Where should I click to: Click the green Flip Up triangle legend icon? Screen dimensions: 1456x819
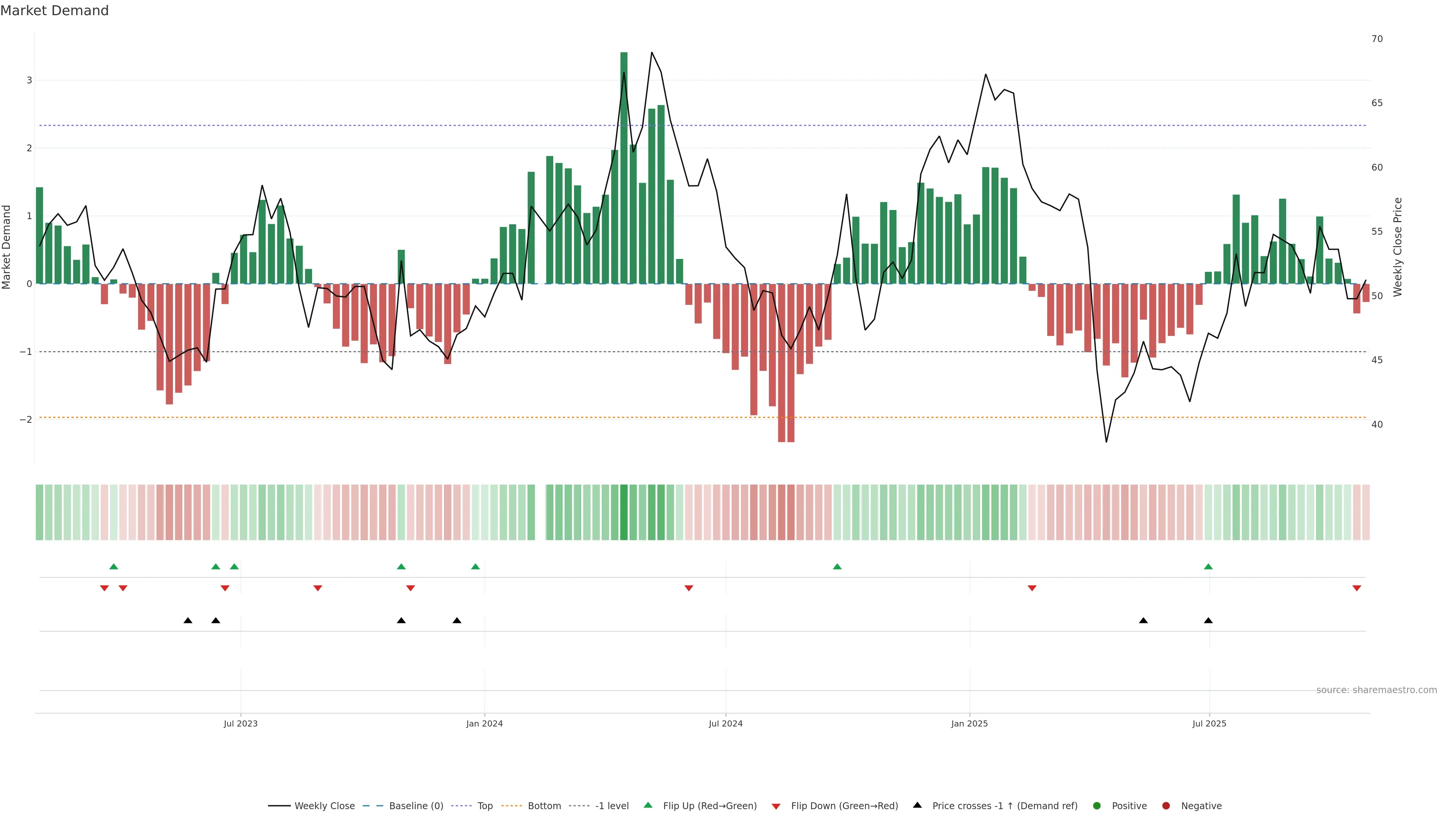click(648, 805)
